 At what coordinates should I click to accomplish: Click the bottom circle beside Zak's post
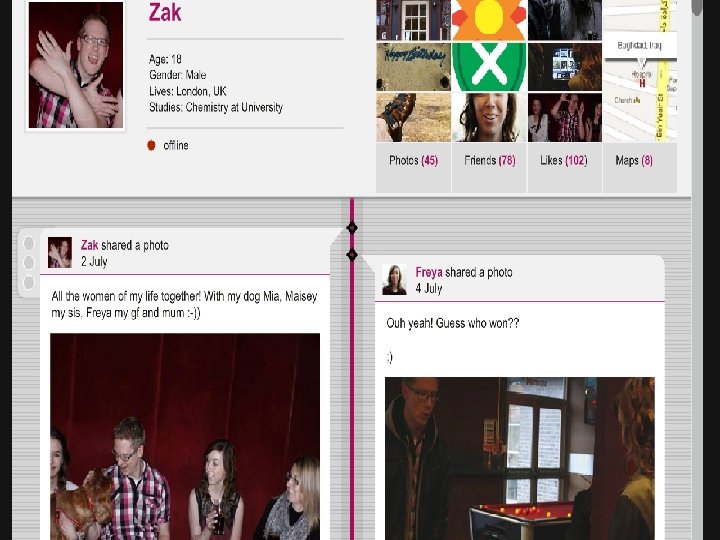(28, 282)
